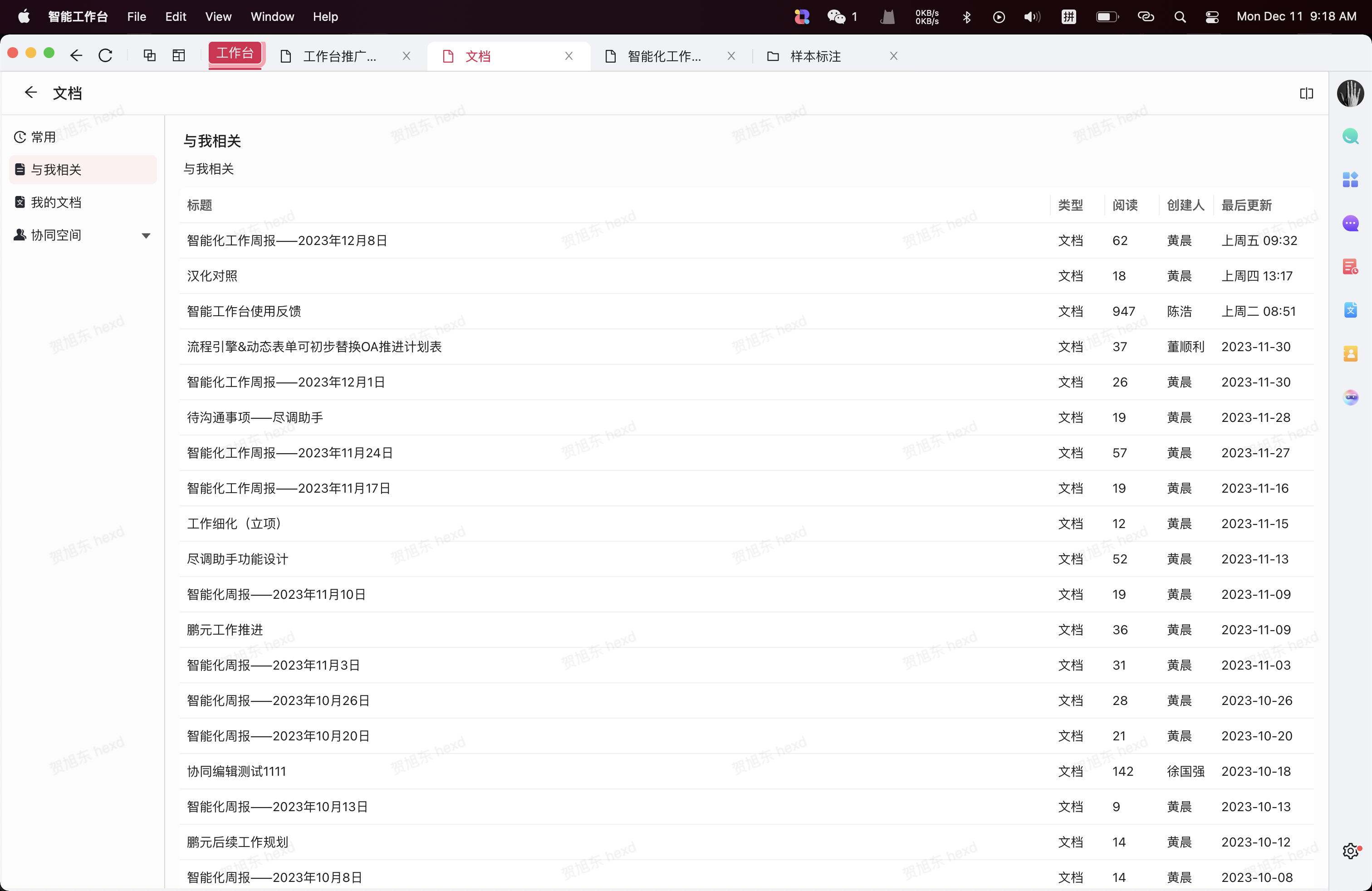Open the orange contacts sidebar icon
This screenshot has width=1372, height=891.
click(1350, 353)
